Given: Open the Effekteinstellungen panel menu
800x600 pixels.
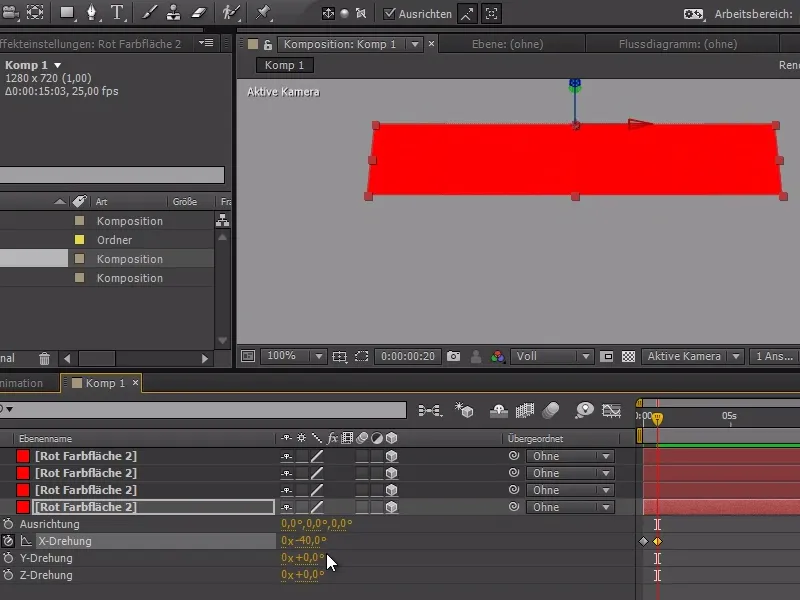Looking at the screenshot, I should (x=206, y=43).
